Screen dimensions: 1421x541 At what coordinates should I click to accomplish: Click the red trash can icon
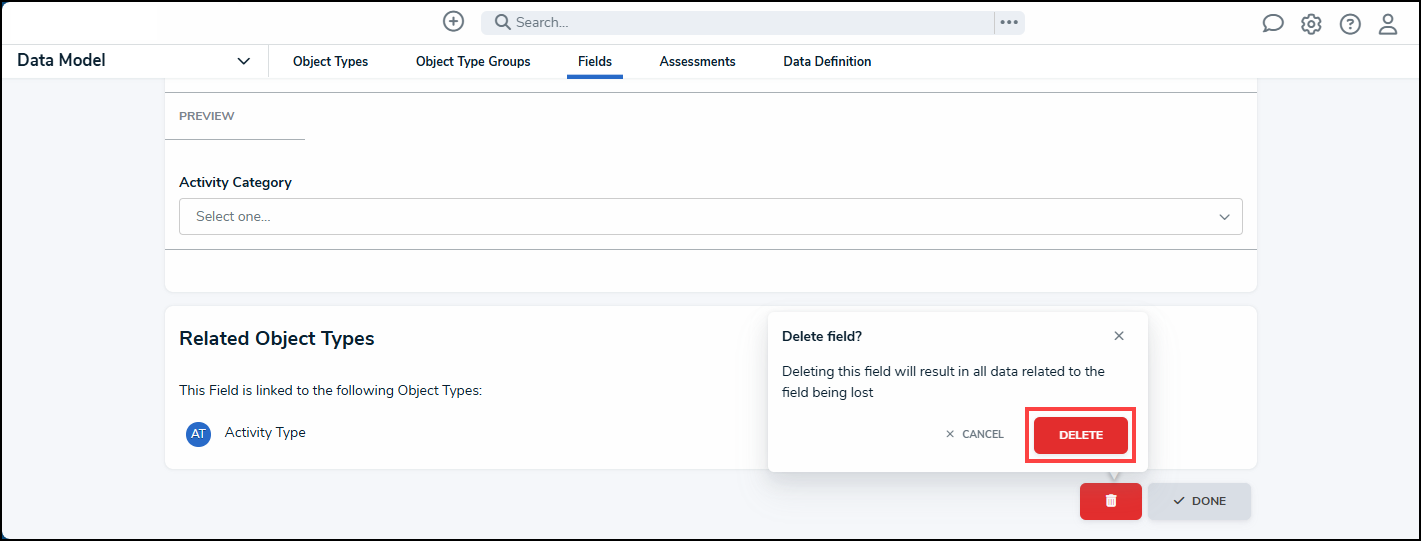[x=1110, y=501]
